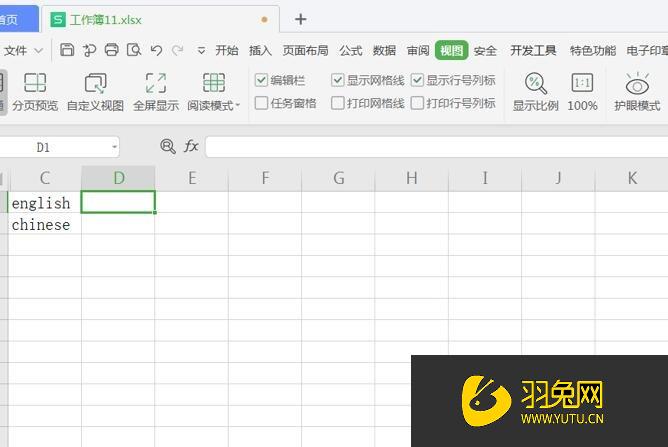Click 分页预览 page break preview icon
Image resolution: width=668 pixels, height=447 pixels.
pyautogui.click(x=35, y=92)
